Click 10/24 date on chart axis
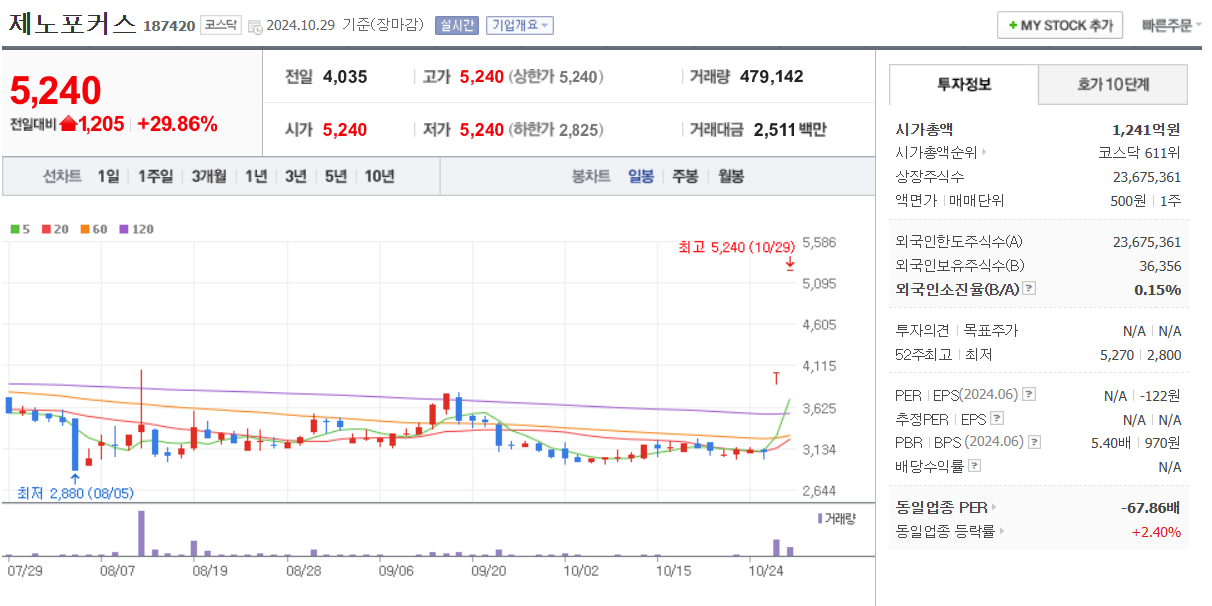The width and height of the screenshot is (1212, 606). coord(765,570)
